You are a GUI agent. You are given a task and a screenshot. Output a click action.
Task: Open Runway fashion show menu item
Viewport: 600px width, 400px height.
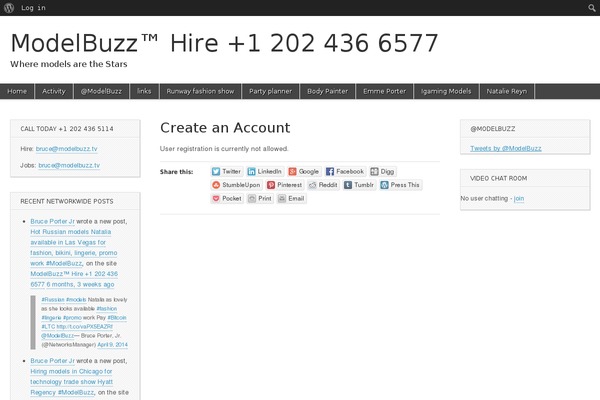[x=200, y=91]
